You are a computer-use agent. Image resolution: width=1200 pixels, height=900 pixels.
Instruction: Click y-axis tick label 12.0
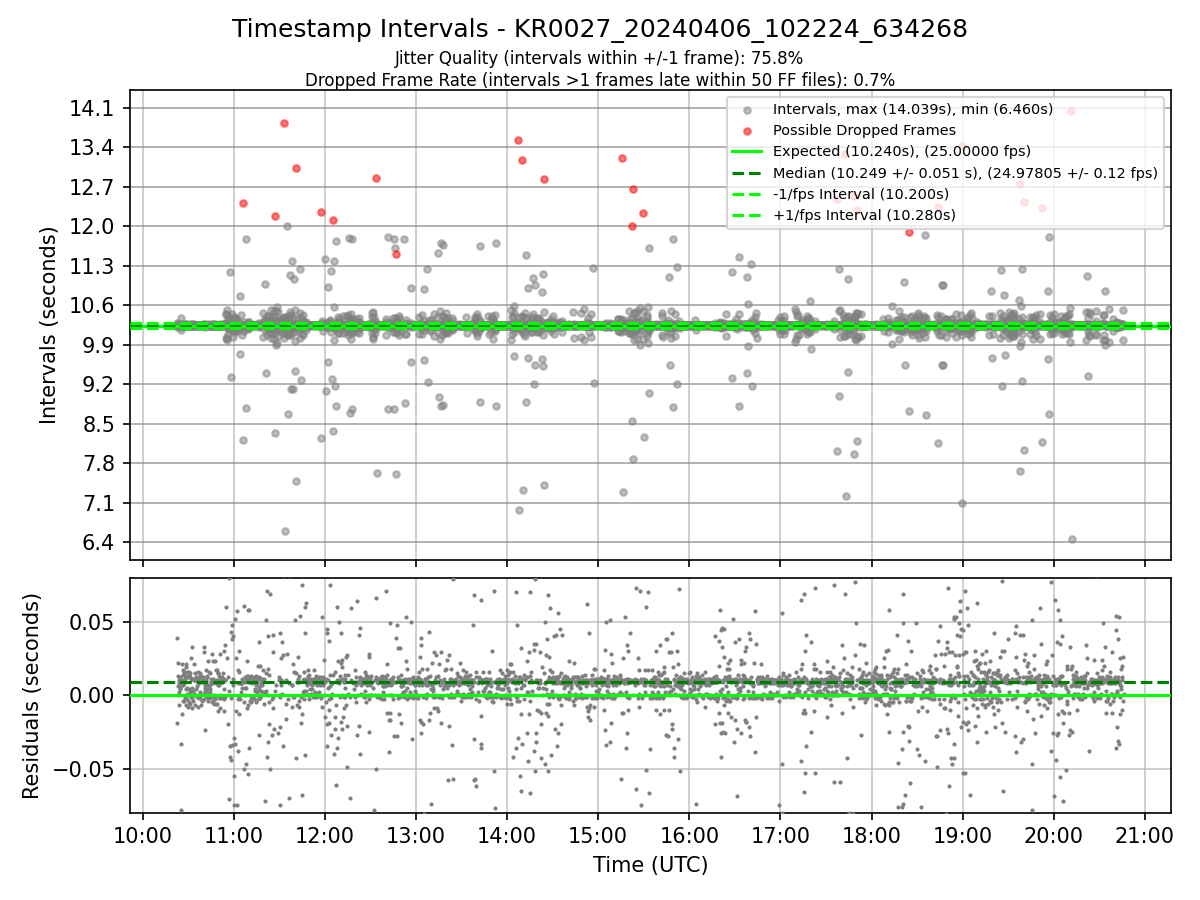[92, 227]
